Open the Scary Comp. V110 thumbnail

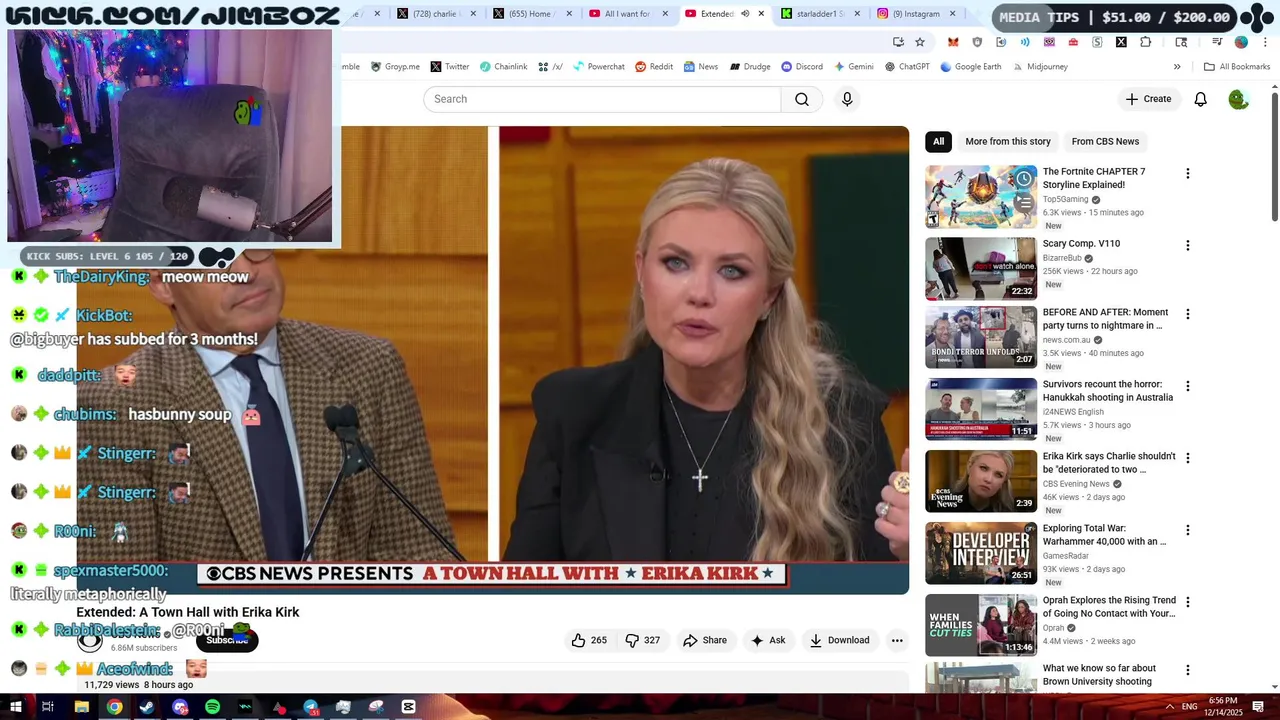[981, 268]
